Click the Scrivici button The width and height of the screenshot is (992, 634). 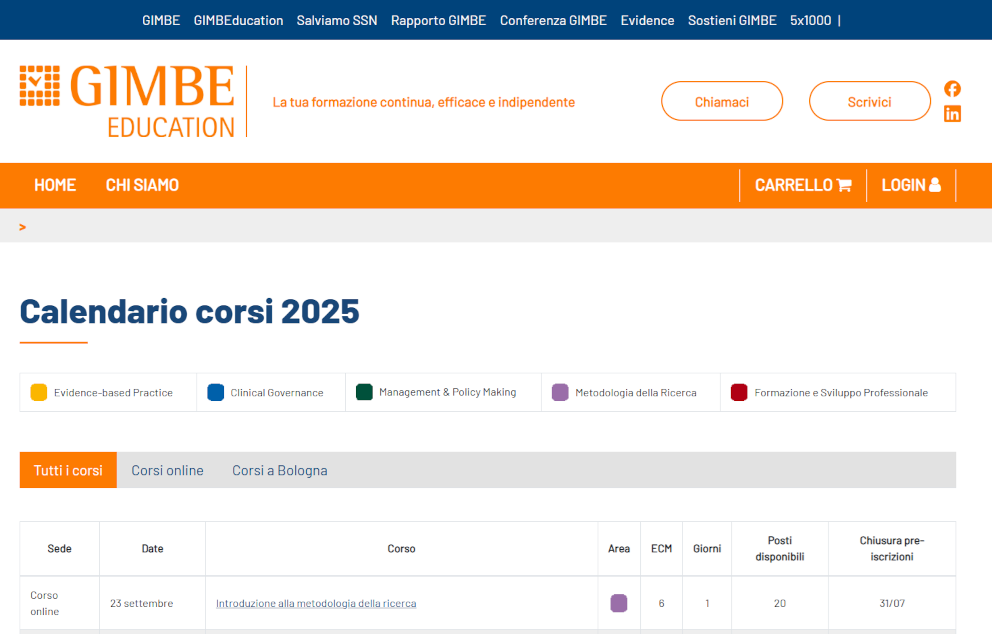tap(870, 101)
